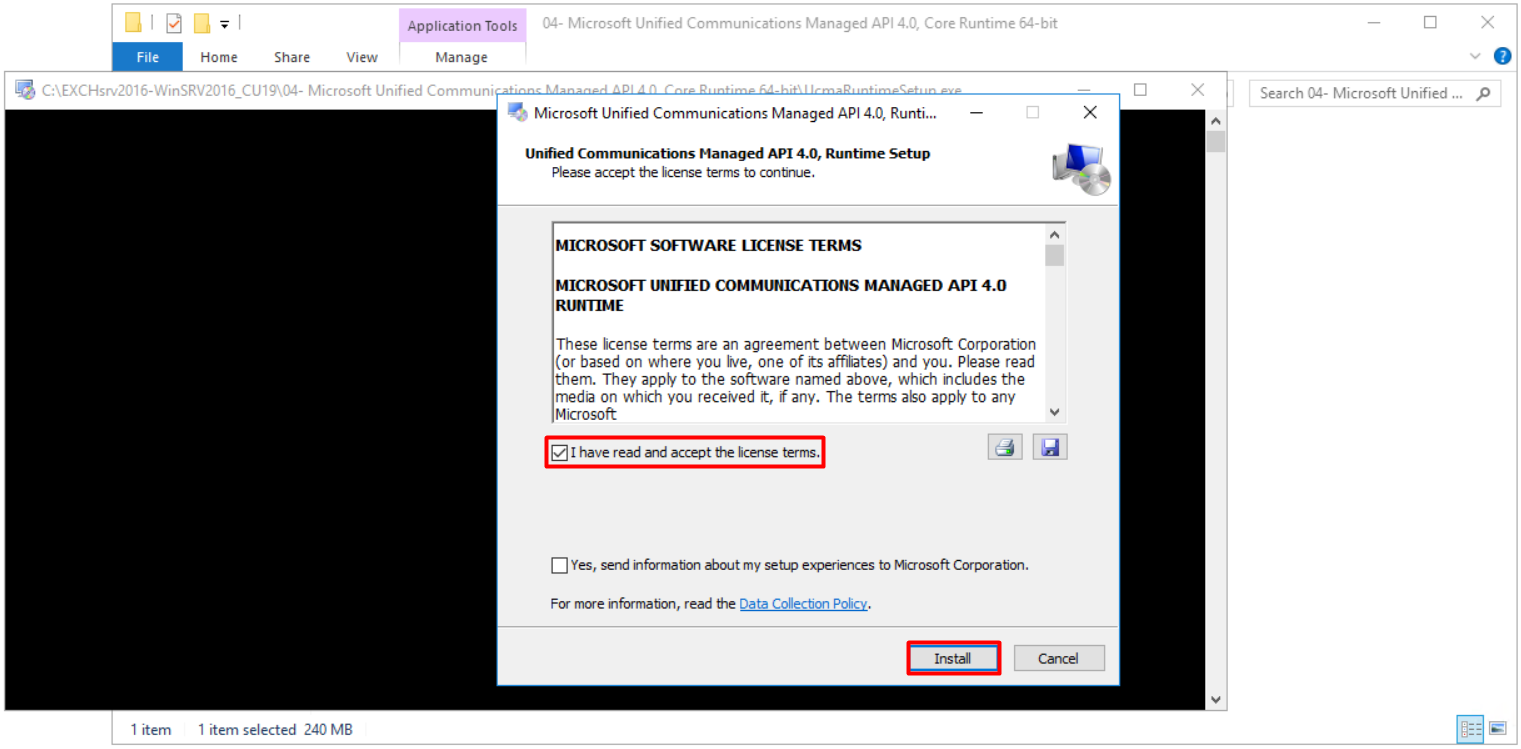Save the license terms via floppy icon
1521x749 pixels.
[x=1050, y=447]
